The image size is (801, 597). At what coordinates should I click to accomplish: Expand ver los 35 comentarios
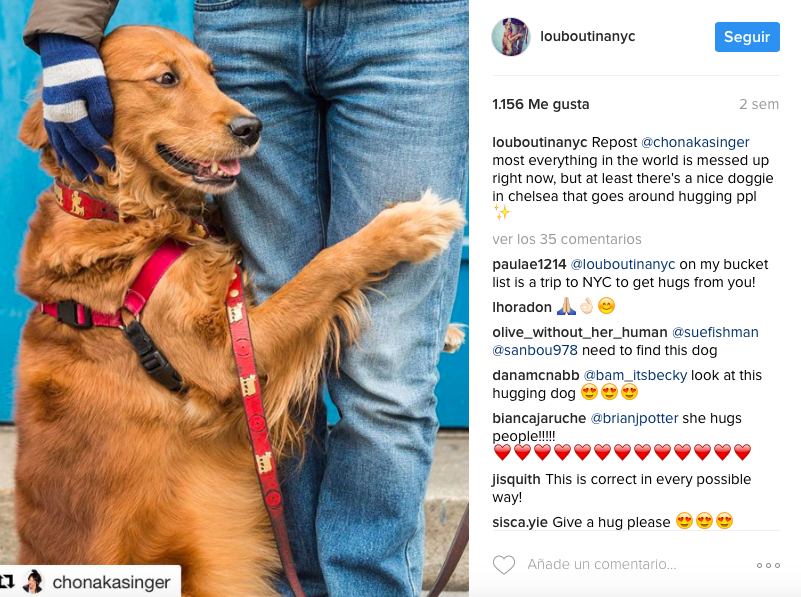coord(567,239)
